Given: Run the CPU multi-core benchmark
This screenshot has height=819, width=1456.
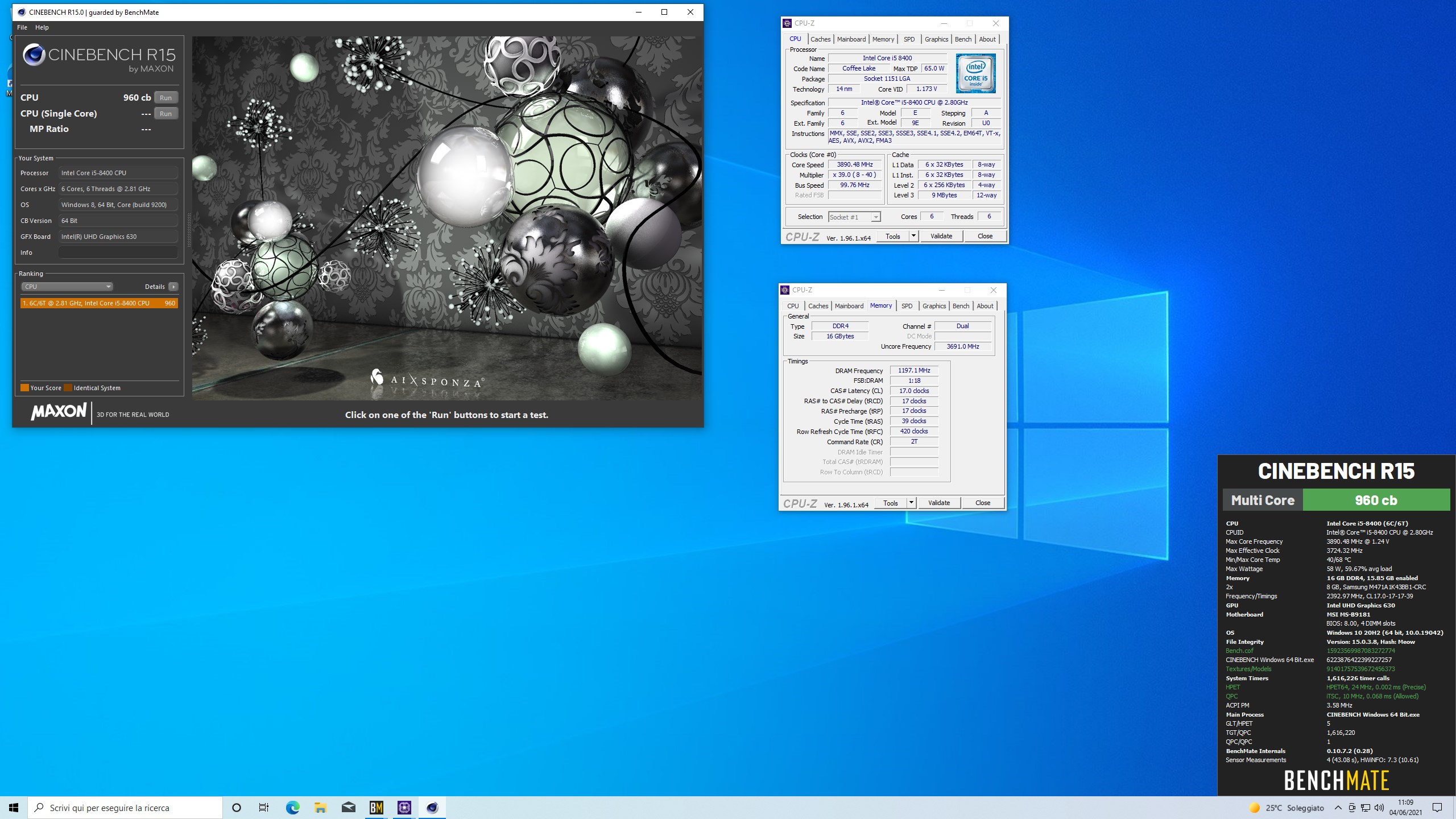Looking at the screenshot, I should click(166, 98).
